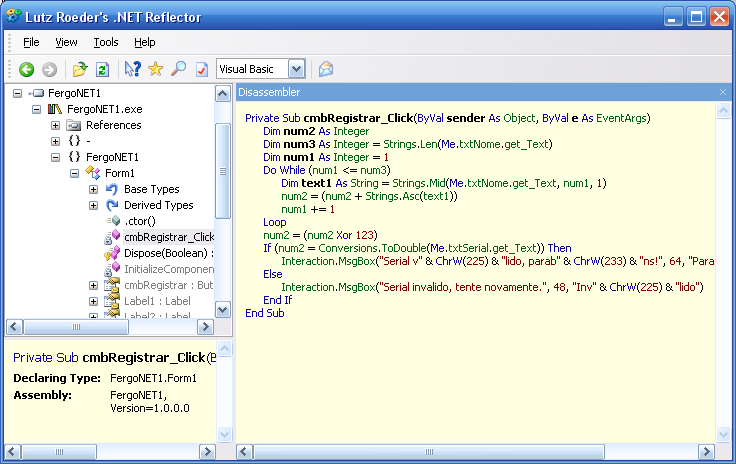736x464 pixels.
Task: Go back with the green arrow
Action: tap(27, 69)
